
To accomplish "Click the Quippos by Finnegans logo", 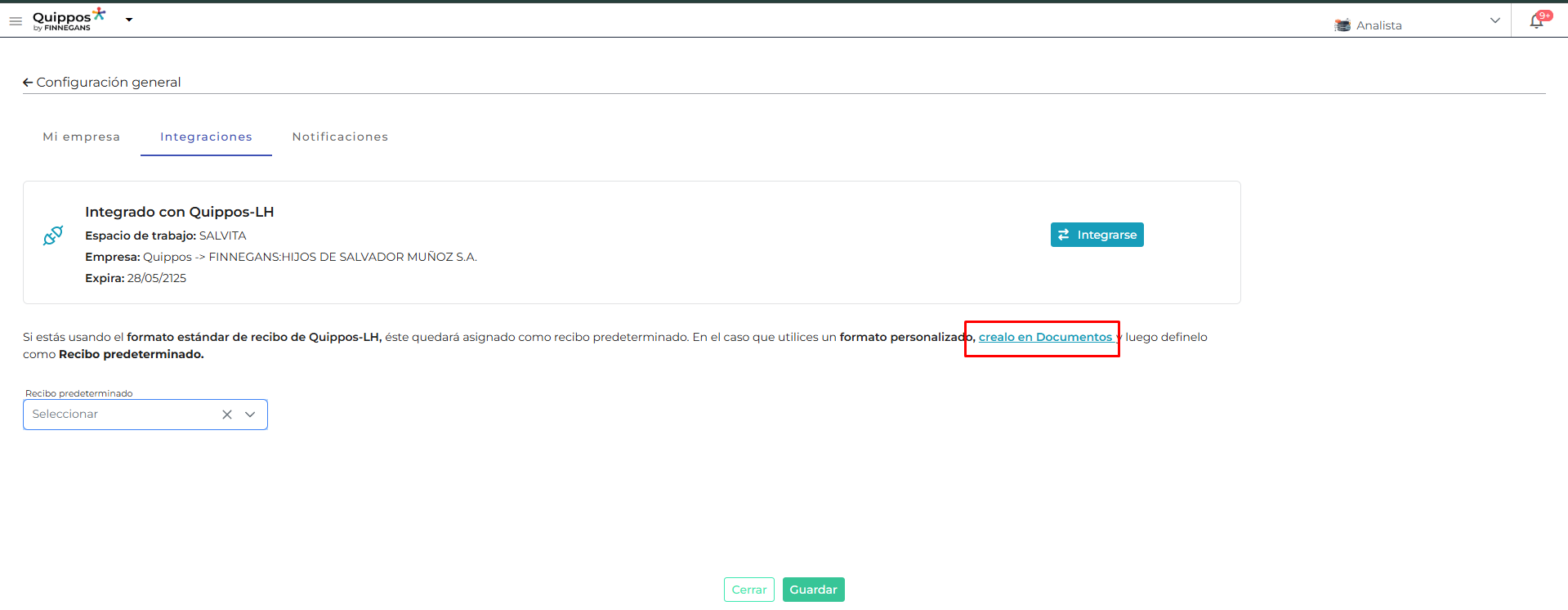I will click(x=69, y=20).
